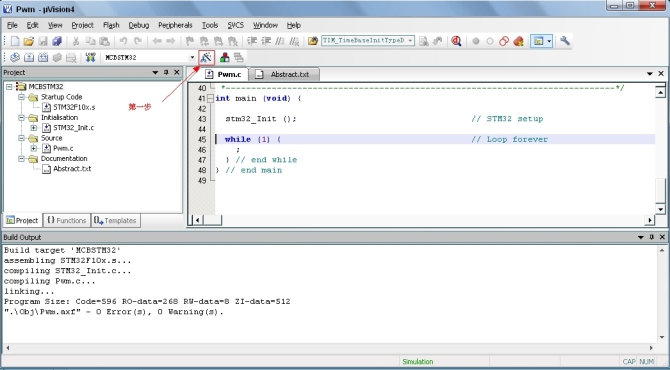Click the Copy icon in the toolbar
This screenshot has width=670, height=370.
pos(90,41)
